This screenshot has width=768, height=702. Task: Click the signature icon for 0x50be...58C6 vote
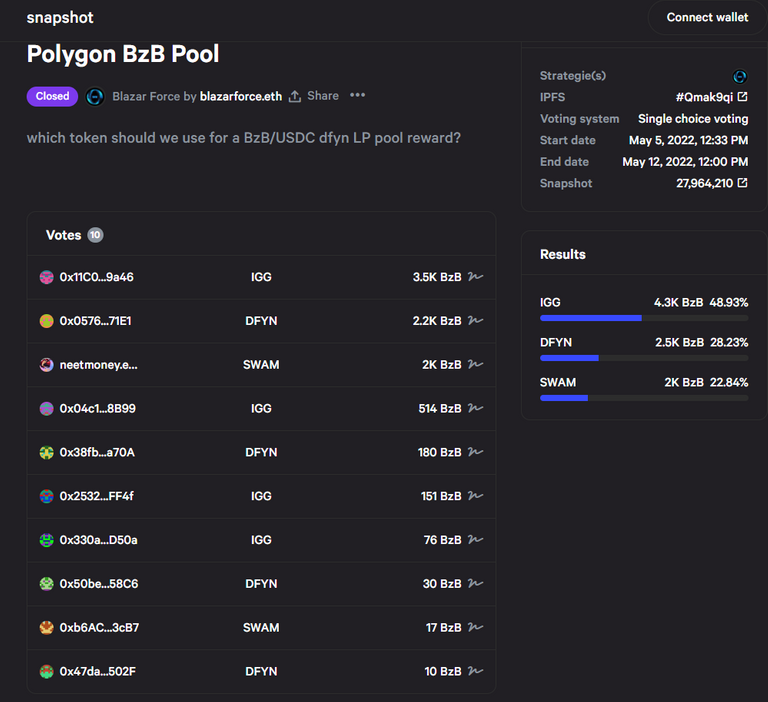475,583
